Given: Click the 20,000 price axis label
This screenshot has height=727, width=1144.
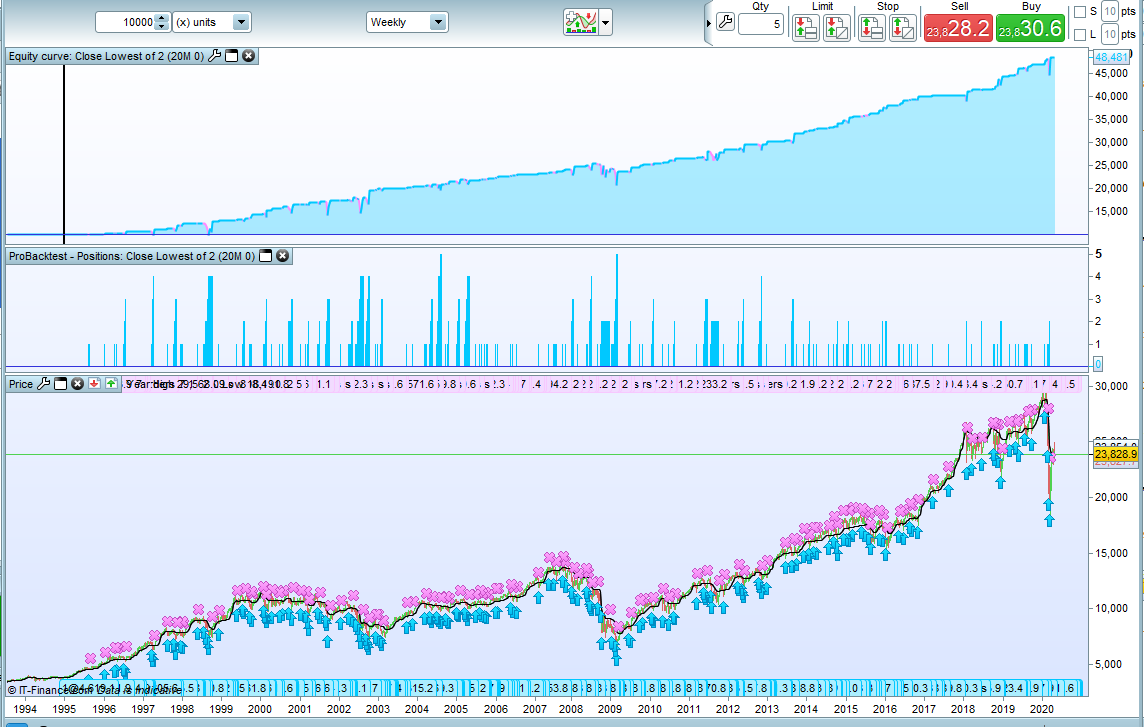Looking at the screenshot, I should (x=1110, y=497).
